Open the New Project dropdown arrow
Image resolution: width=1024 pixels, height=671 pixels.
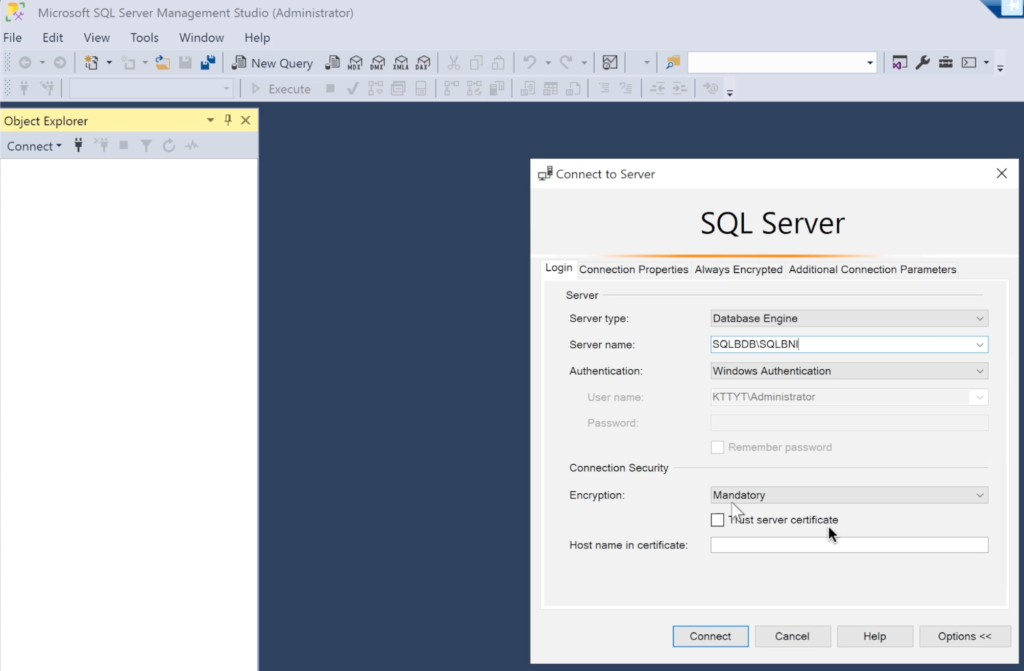[109, 63]
